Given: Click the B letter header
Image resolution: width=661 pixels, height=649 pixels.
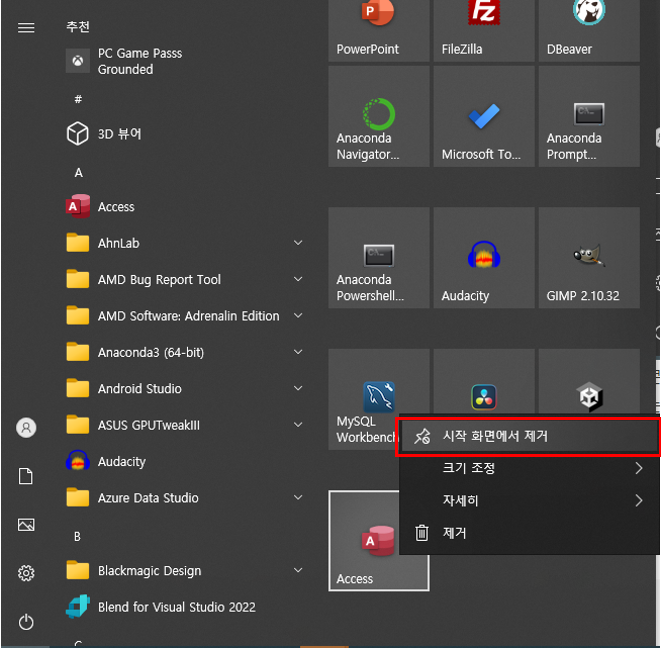Looking at the screenshot, I should click(77, 536).
